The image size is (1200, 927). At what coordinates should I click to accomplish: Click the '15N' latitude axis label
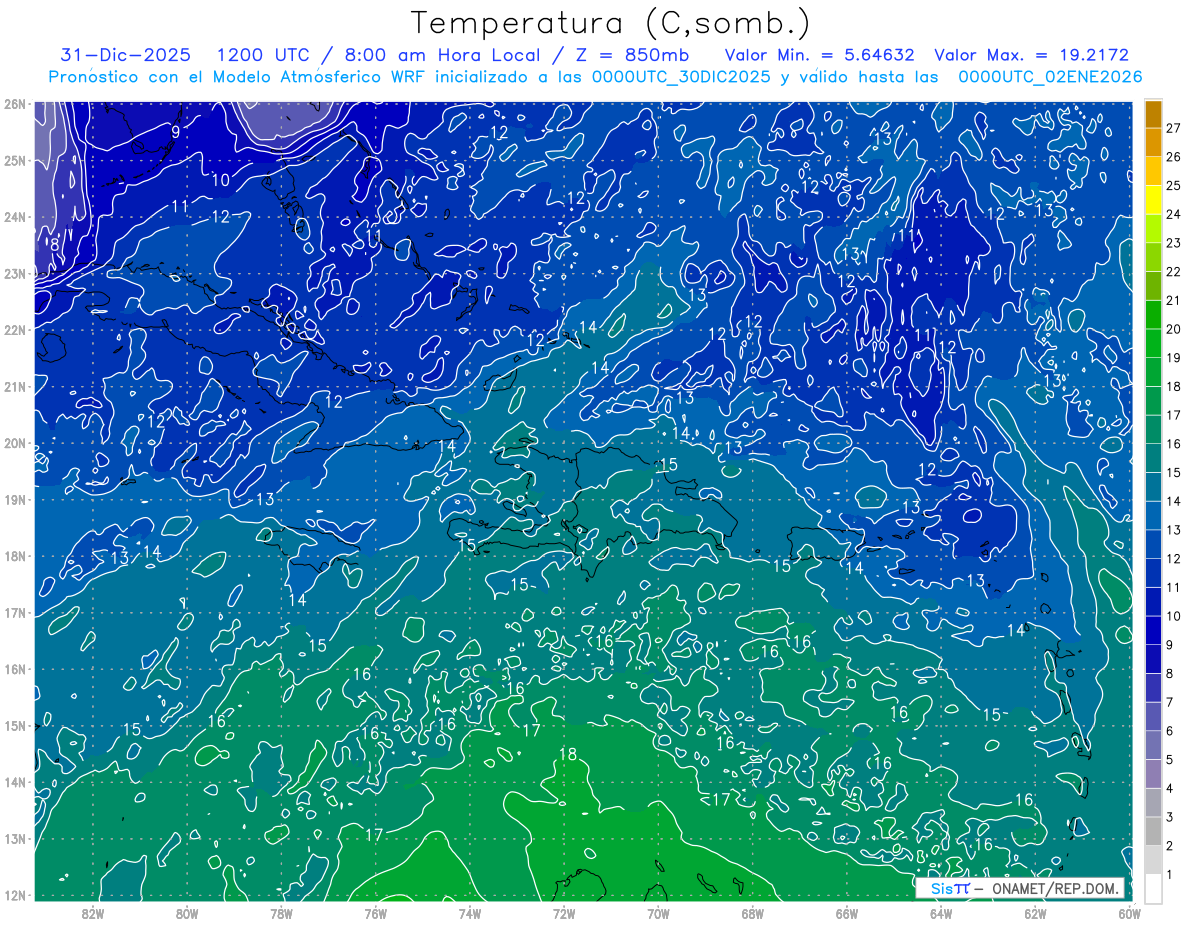[14, 725]
